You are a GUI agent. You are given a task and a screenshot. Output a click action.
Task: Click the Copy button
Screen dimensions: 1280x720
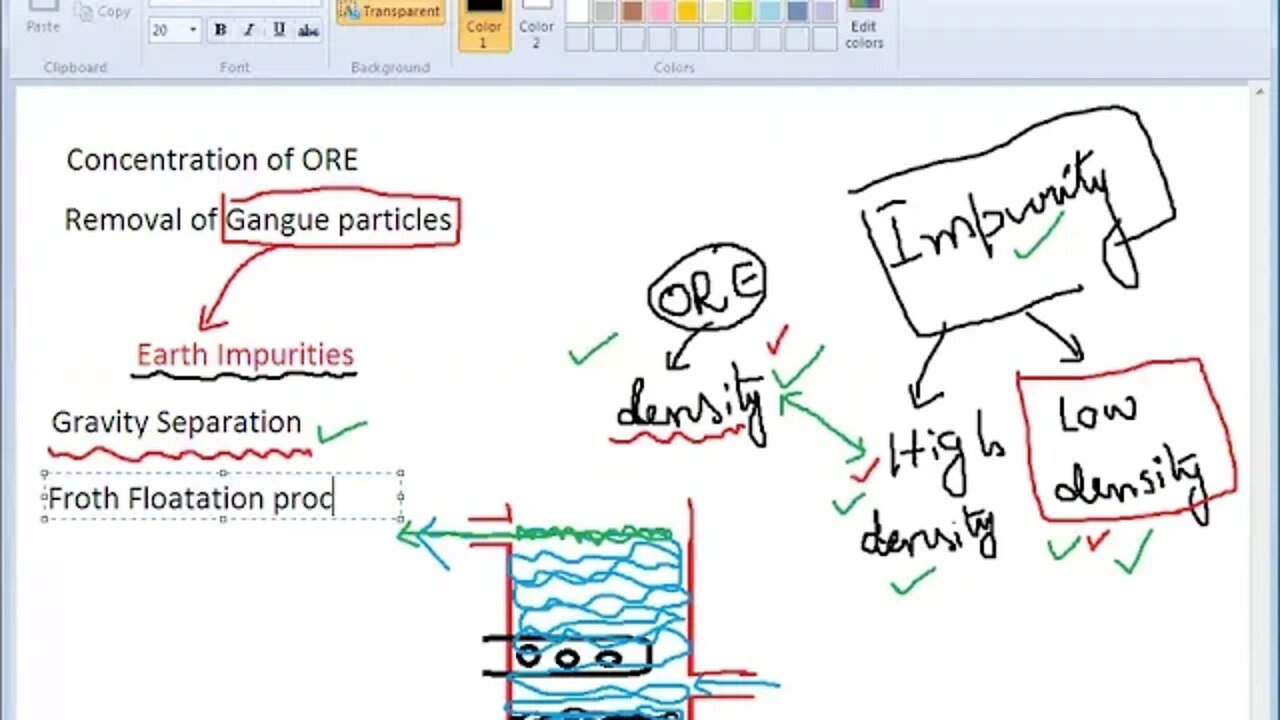[x=103, y=11]
